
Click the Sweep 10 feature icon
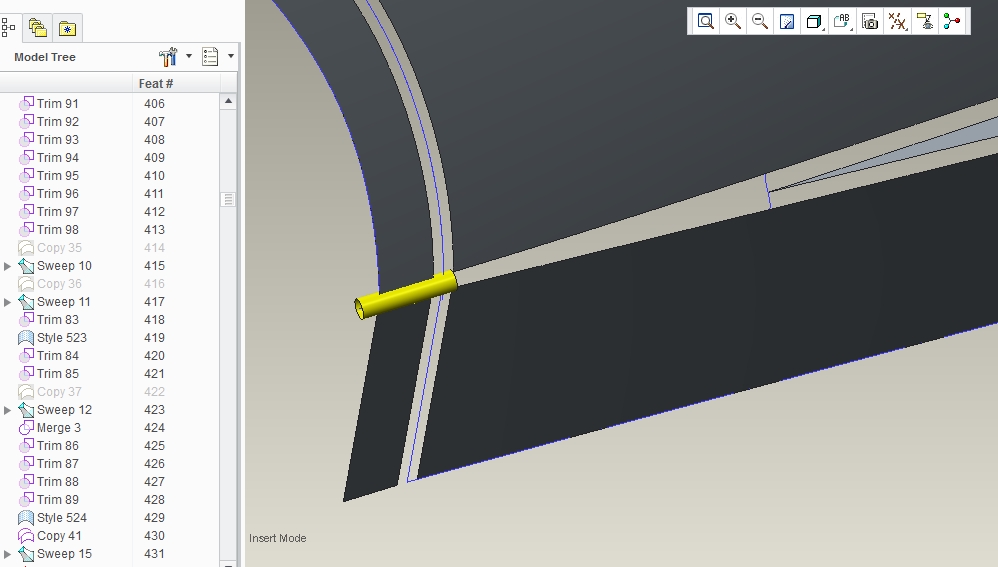point(26,265)
